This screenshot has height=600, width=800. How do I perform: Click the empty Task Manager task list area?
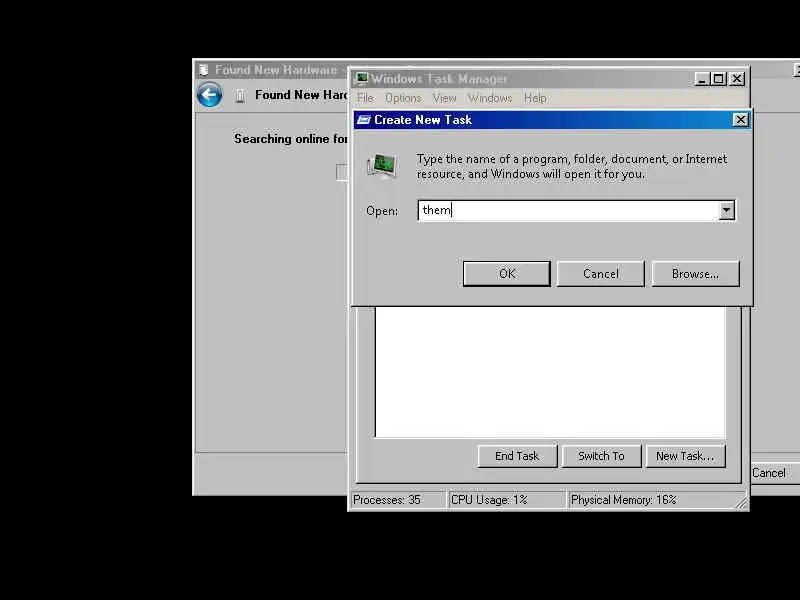[x=550, y=371]
